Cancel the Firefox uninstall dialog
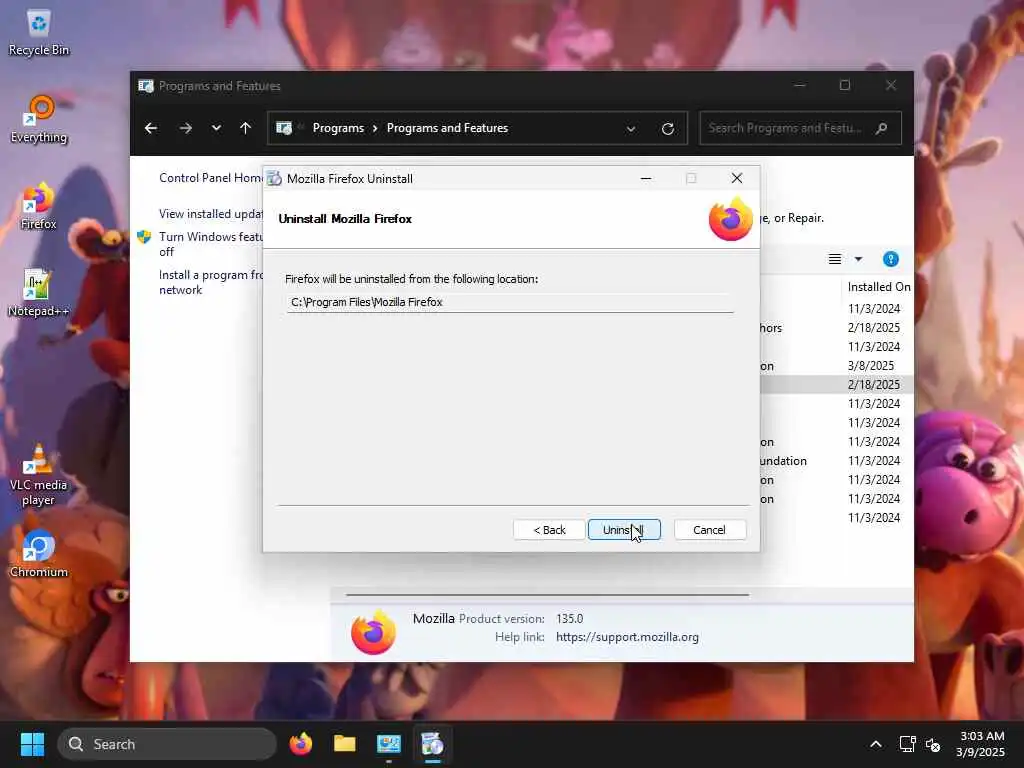This screenshot has height=768, width=1024. 710,530
